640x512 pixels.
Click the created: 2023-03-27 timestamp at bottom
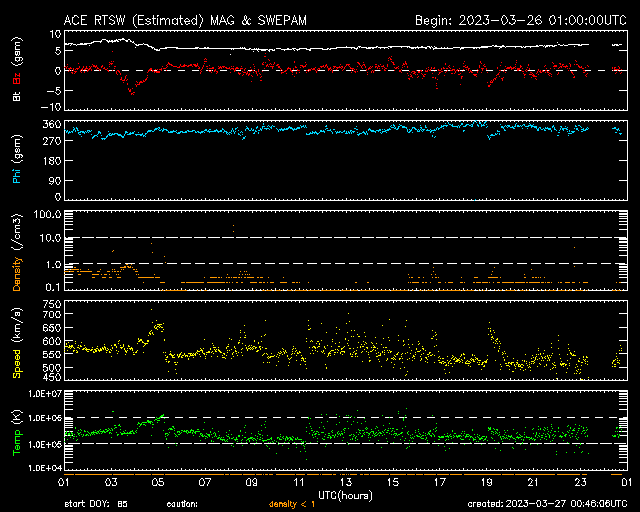click(545, 505)
